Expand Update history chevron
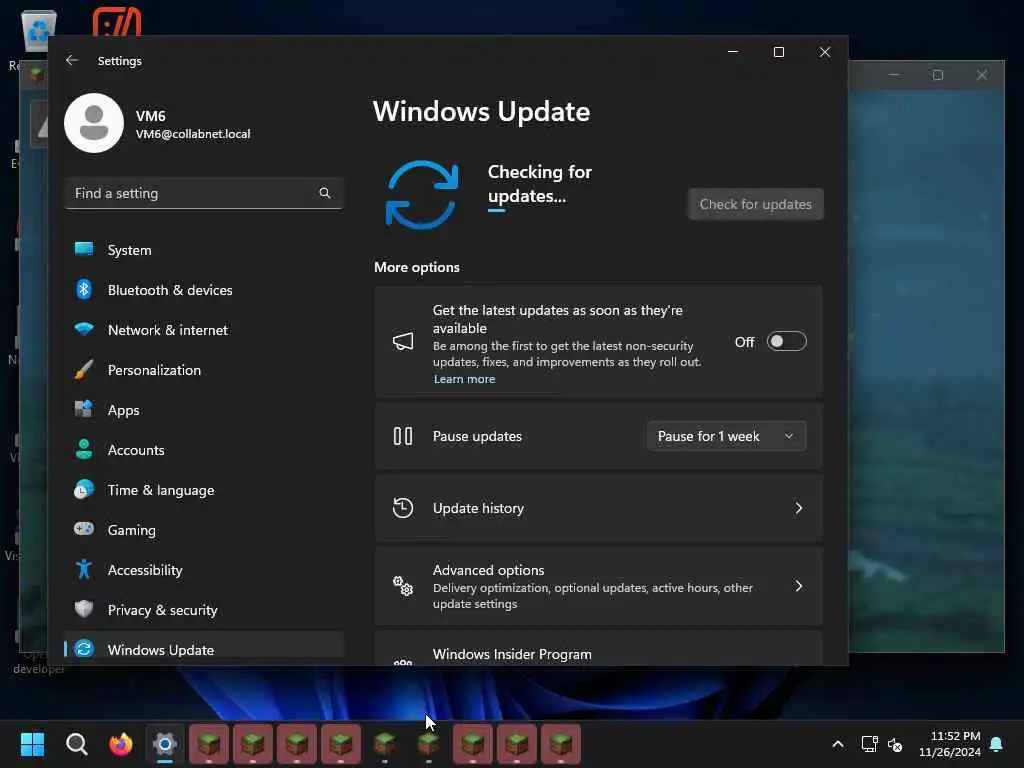Screen dimensions: 1024x768 (x=798, y=507)
